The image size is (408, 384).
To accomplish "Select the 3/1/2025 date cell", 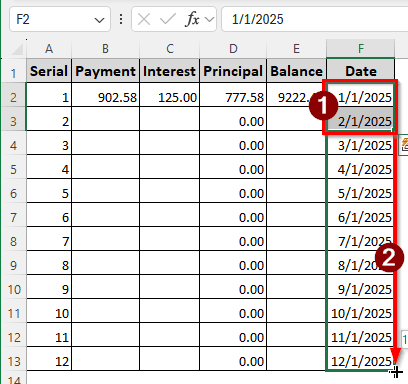I will tap(361, 143).
